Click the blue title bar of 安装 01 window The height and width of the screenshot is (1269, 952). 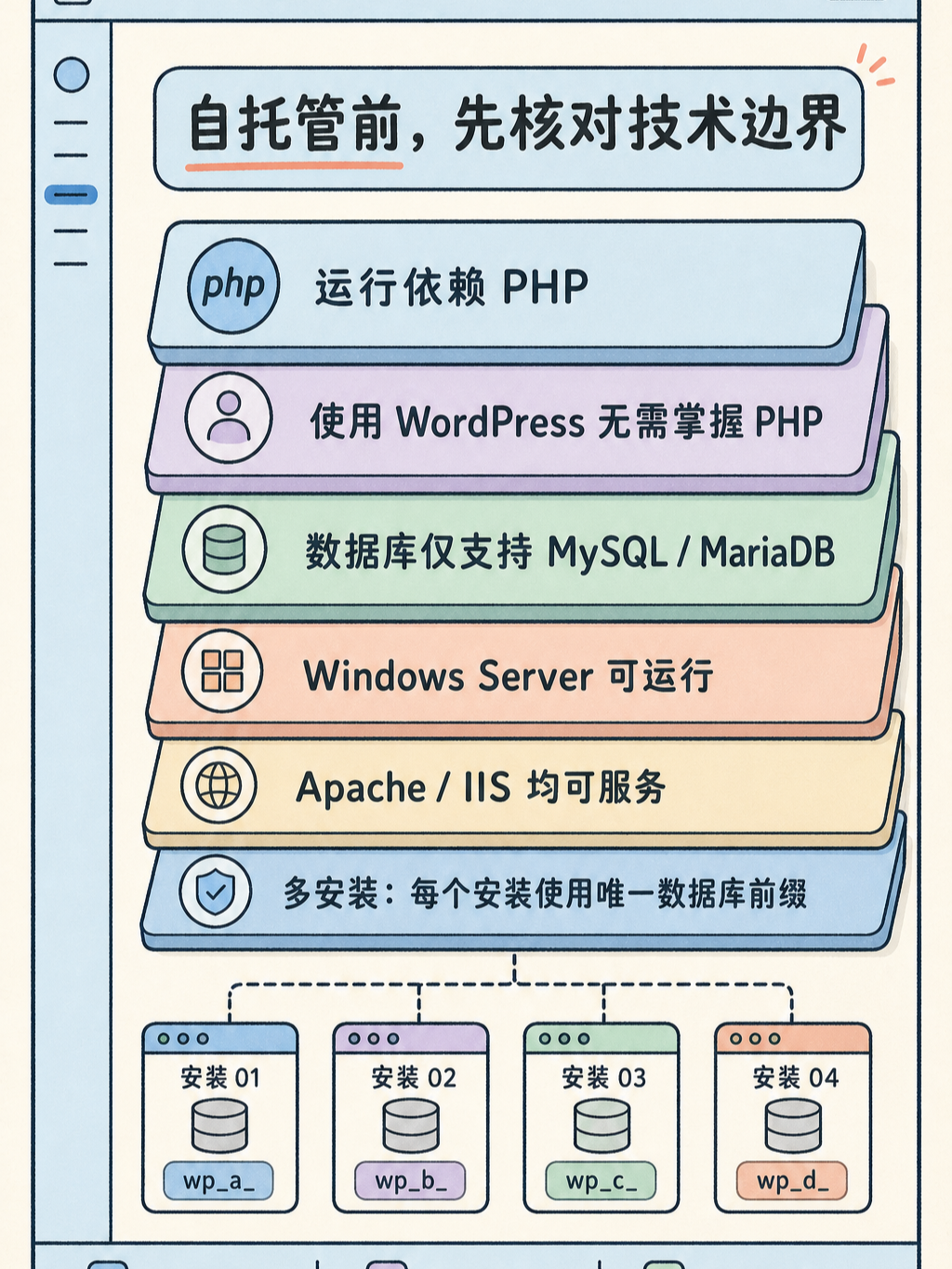point(220,1038)
